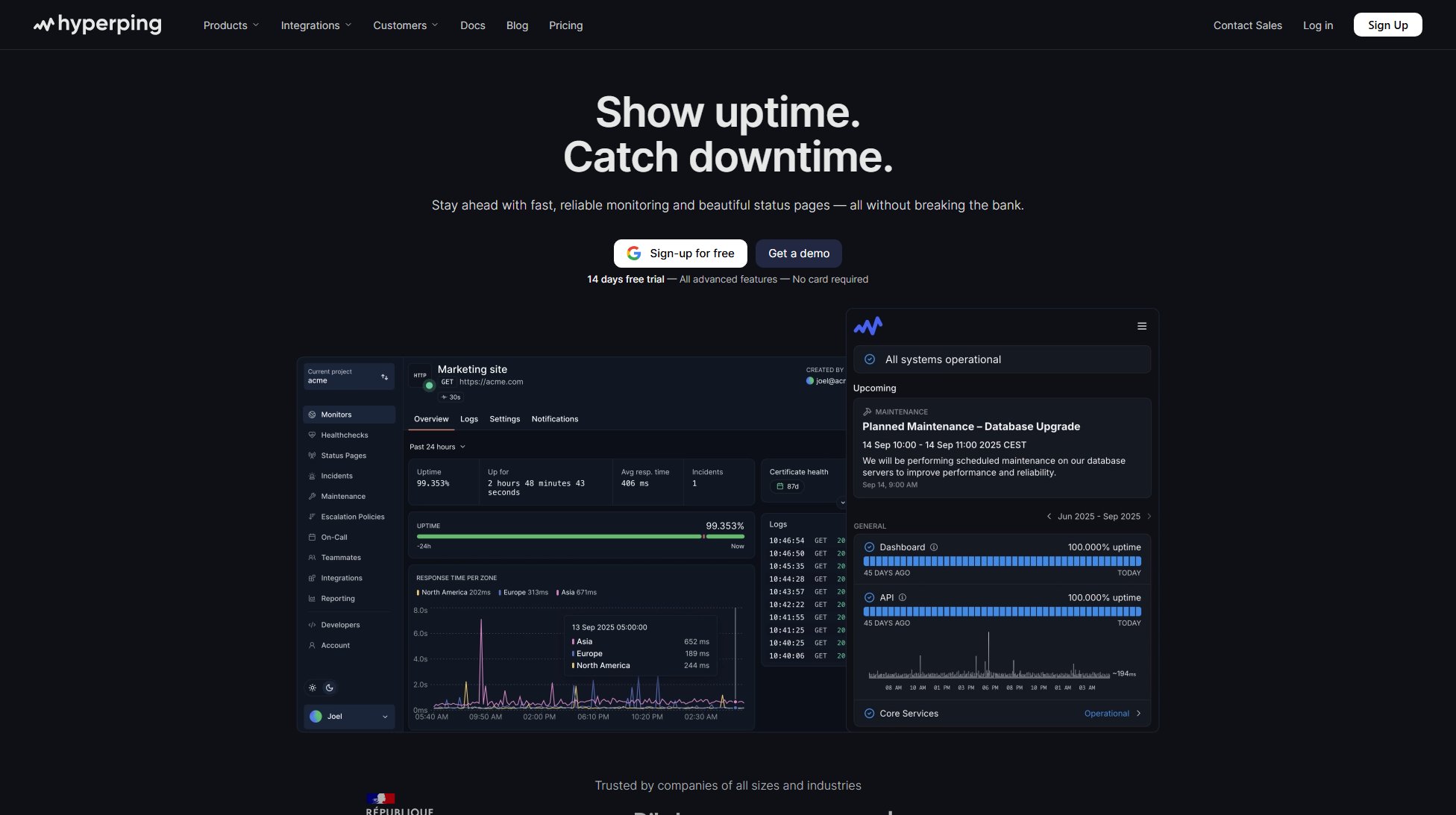Screen dimensions: 1456x815
Task: Open the Past 24 hours dropdown
Action: pos(437,447)
